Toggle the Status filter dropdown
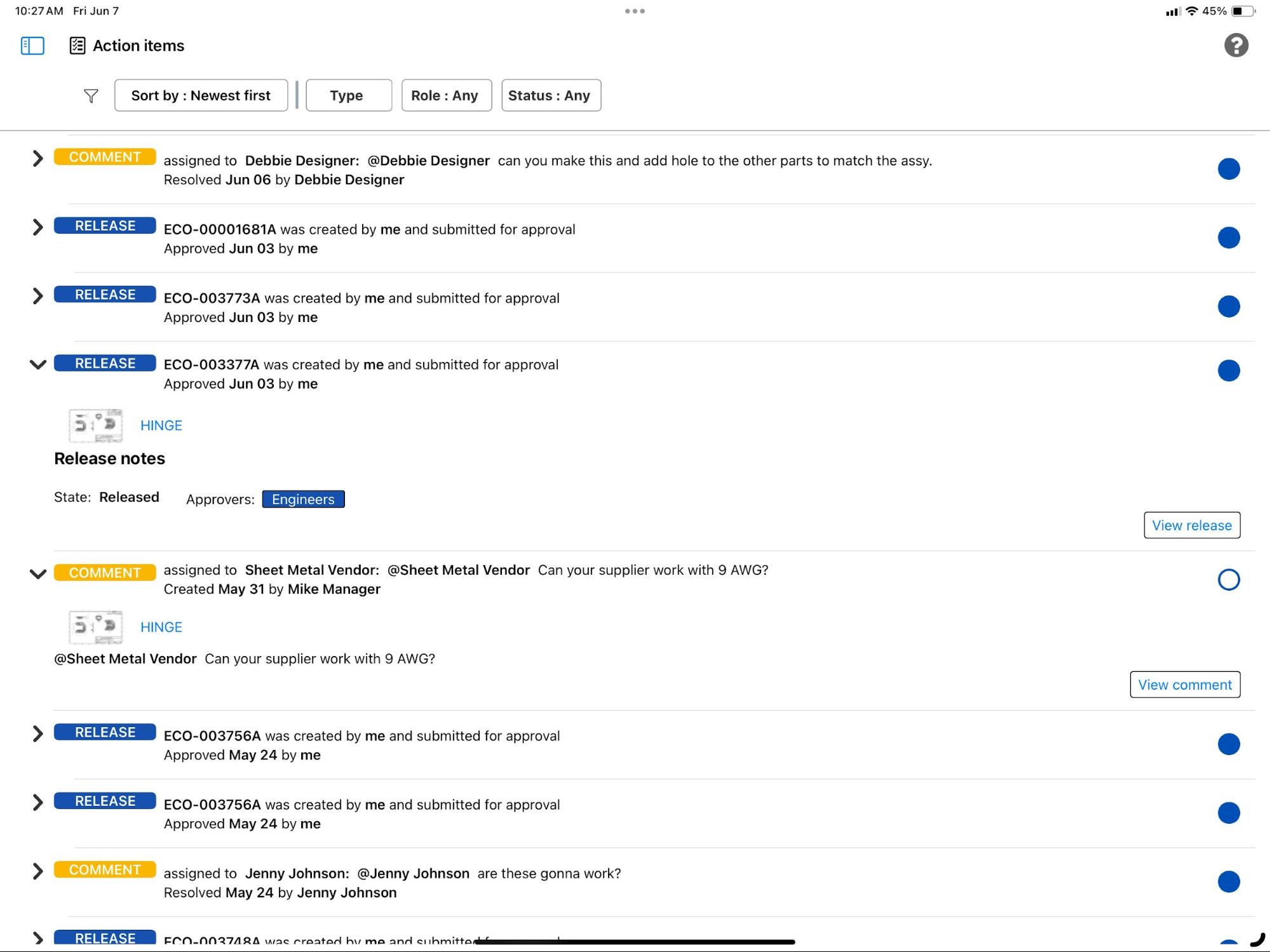This screenshot has height=952, width=1270. pyautogui.click(x=549, y=94)
